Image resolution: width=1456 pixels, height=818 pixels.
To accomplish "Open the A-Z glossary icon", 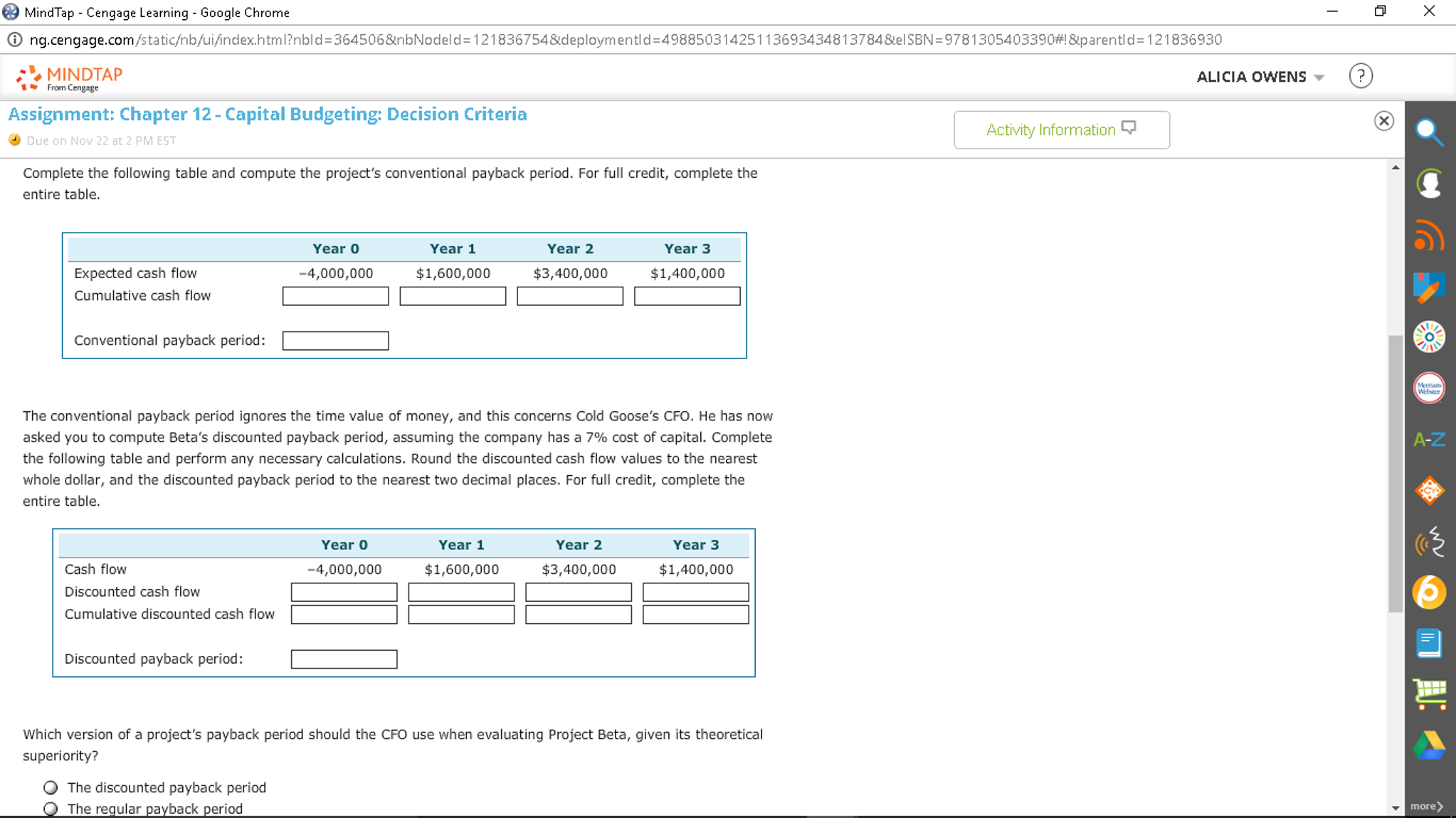I will 1429,440.
